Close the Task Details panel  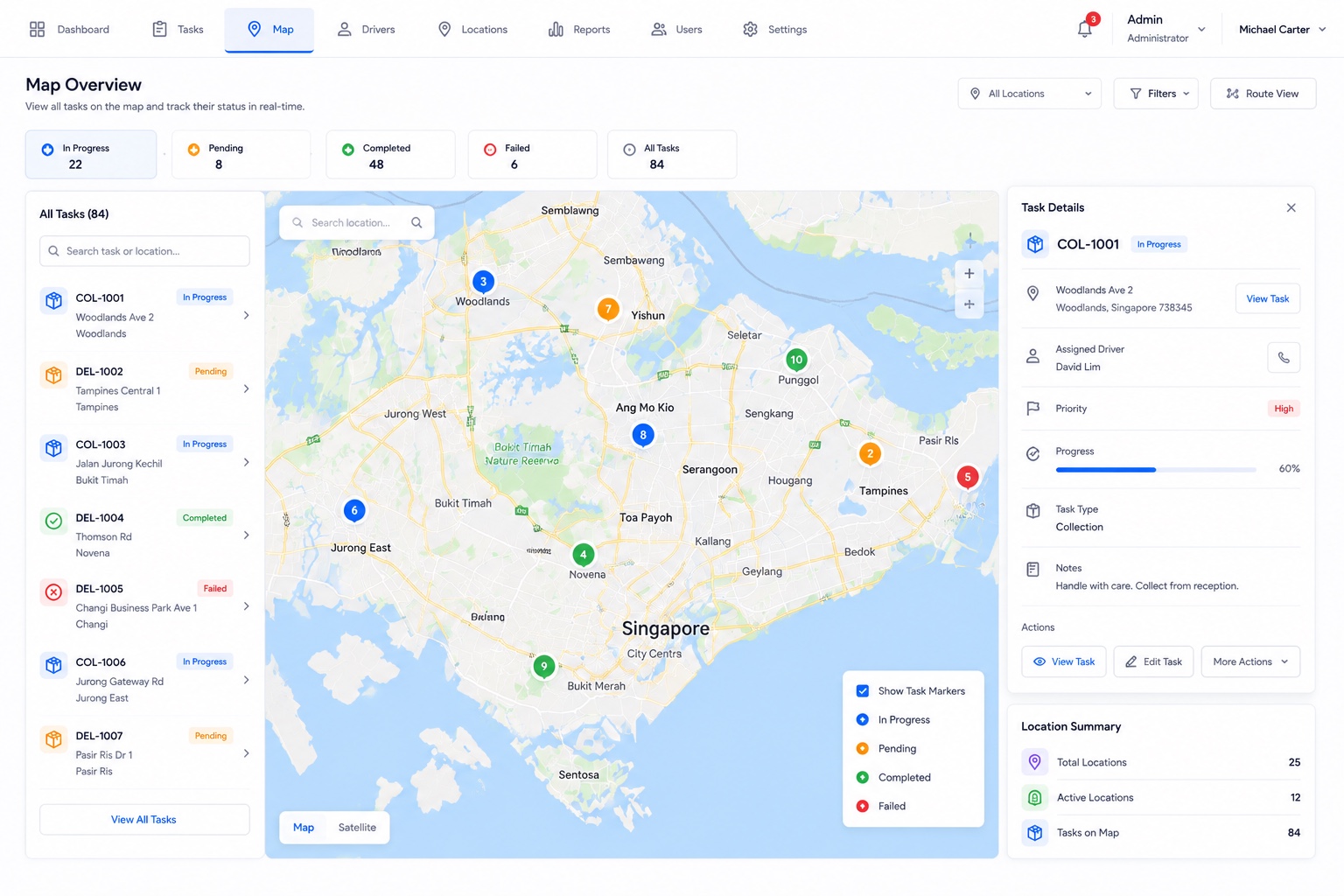[1291, 208]
